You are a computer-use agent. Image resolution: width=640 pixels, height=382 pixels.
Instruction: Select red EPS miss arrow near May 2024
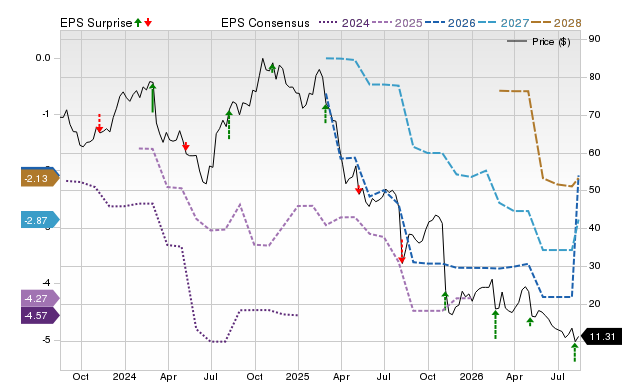click(186, 146)
